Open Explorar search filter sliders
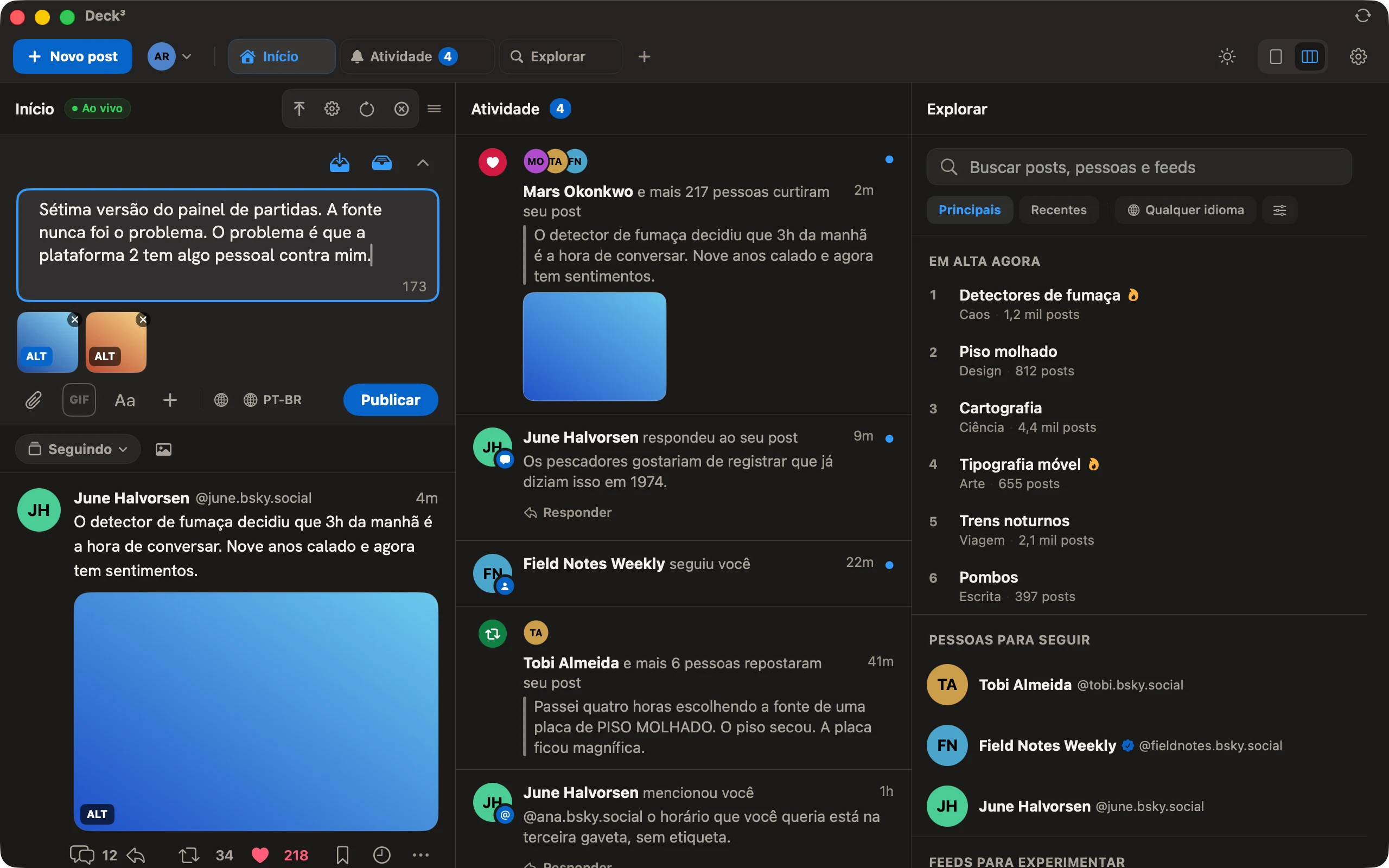Viewport: 1389px width, 868px height. [x=1279, y=210]
